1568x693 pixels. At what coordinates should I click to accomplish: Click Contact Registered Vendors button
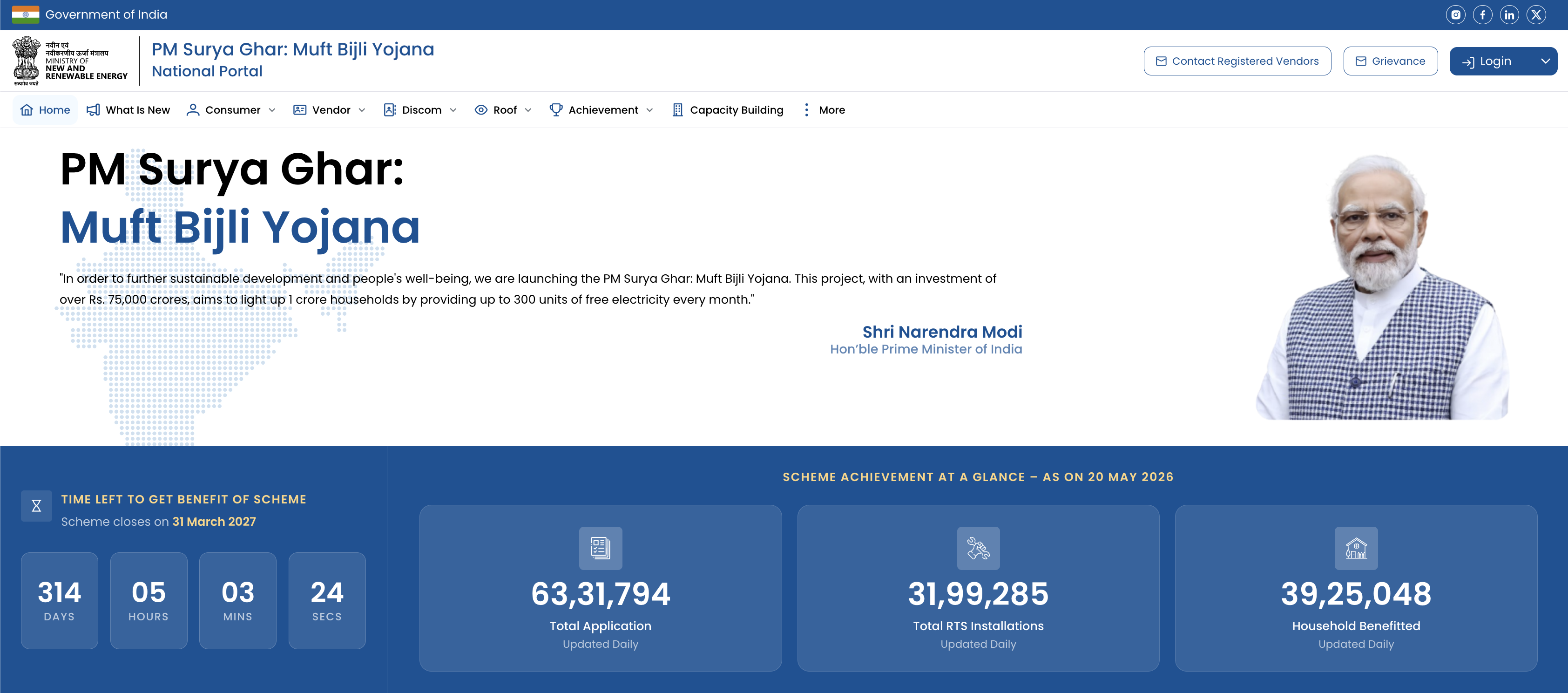(1237, 61)
